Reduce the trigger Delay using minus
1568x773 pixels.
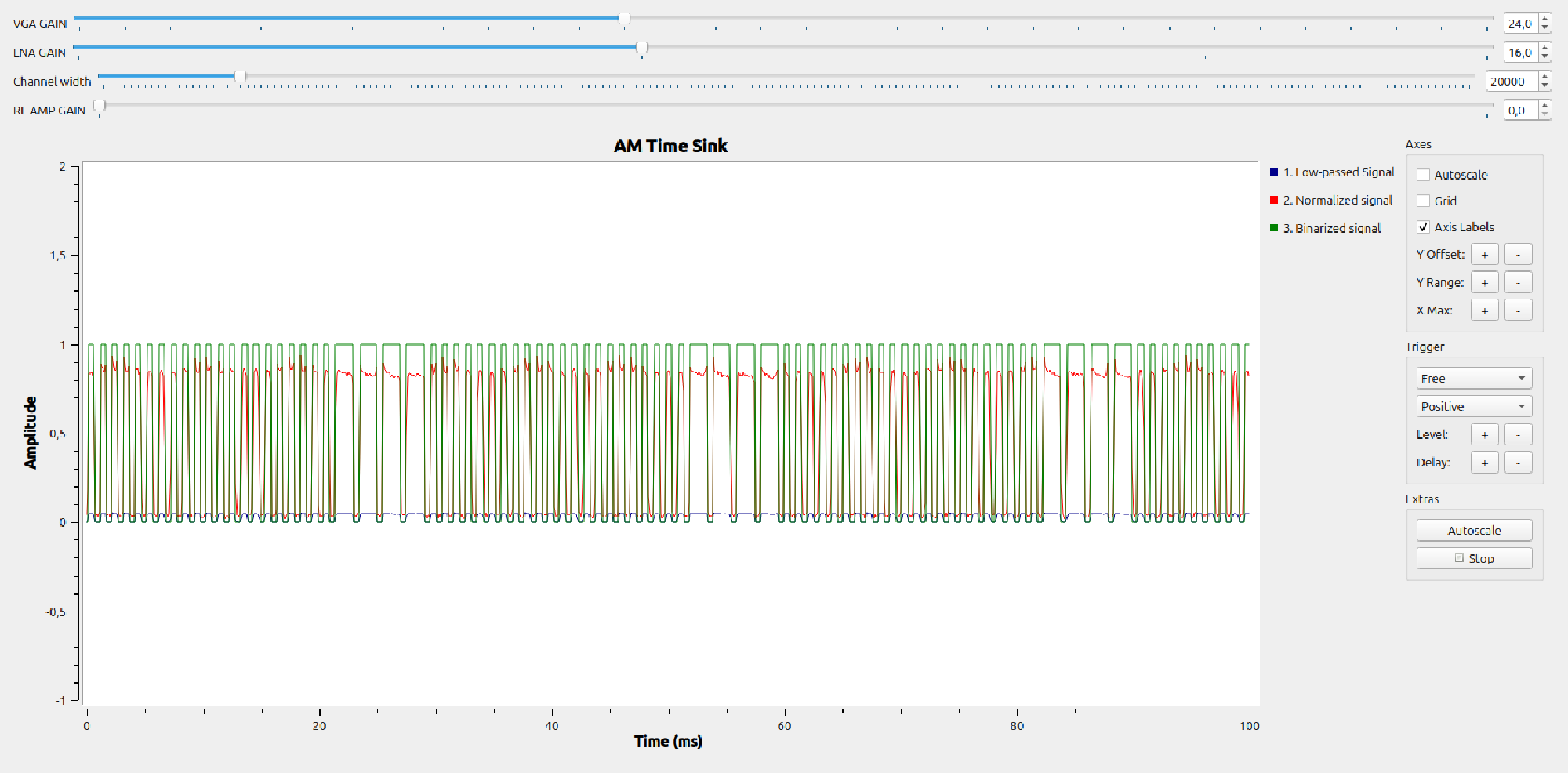pyautogui.click(x=1519, y=462)
